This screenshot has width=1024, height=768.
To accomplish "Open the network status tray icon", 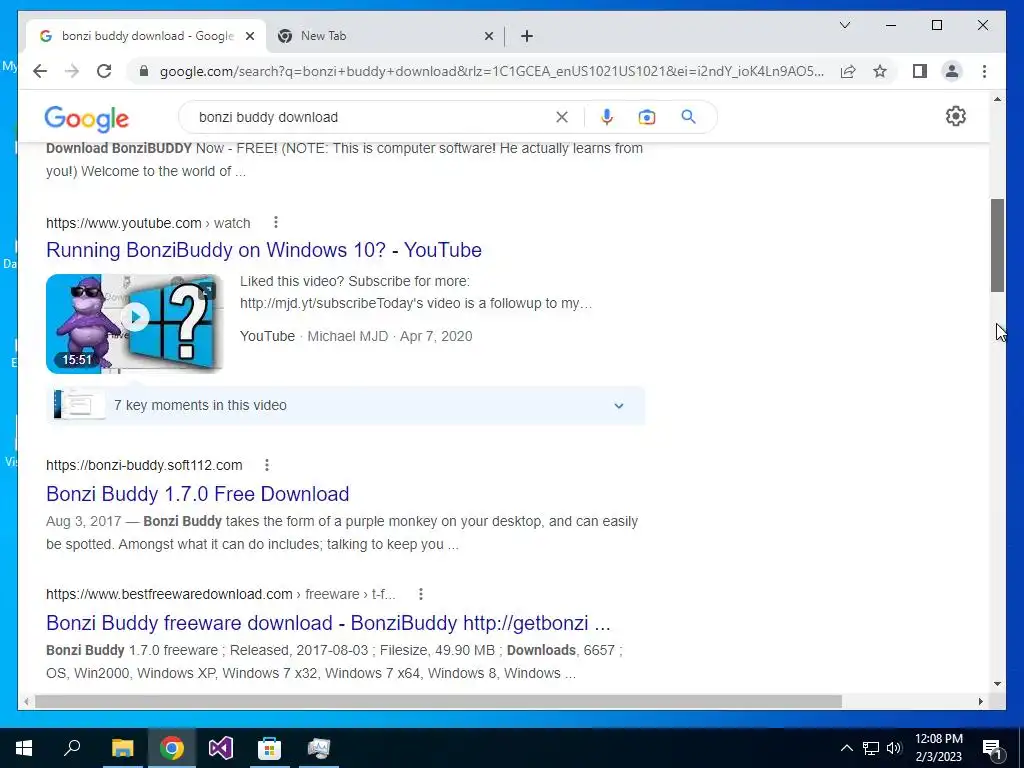I will point(871,748).
